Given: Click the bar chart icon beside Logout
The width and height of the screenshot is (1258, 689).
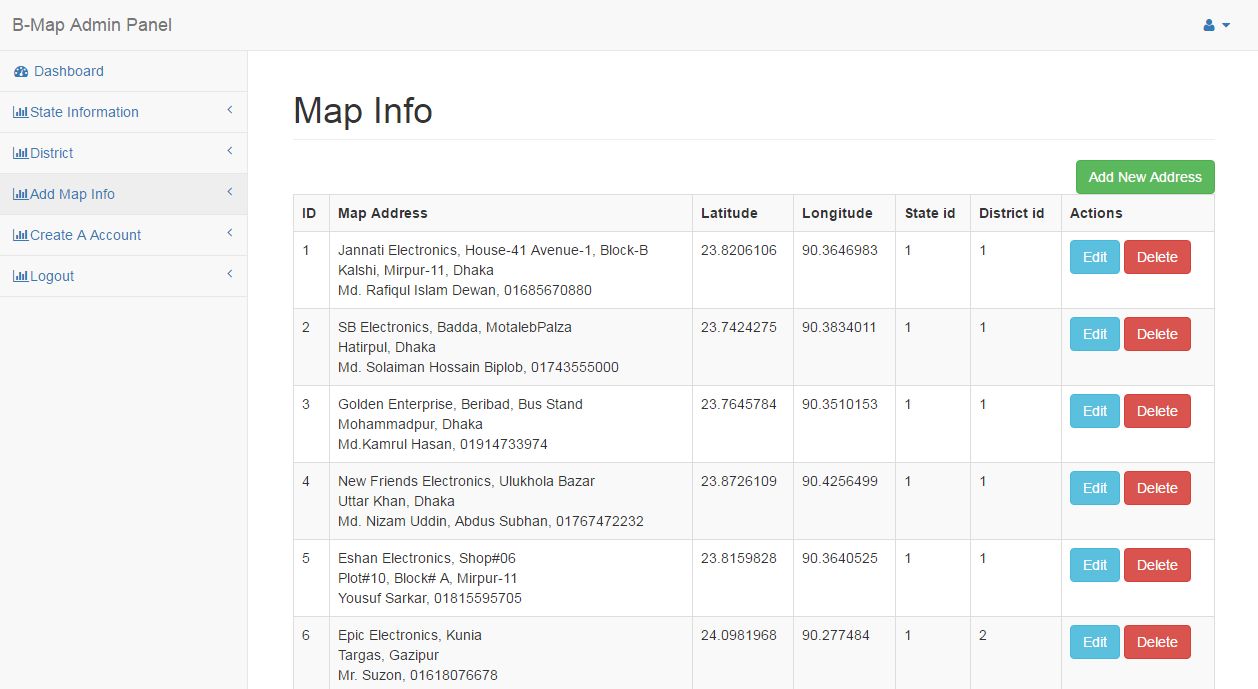Looking at the screenshot, I should (x=20, y=276).
